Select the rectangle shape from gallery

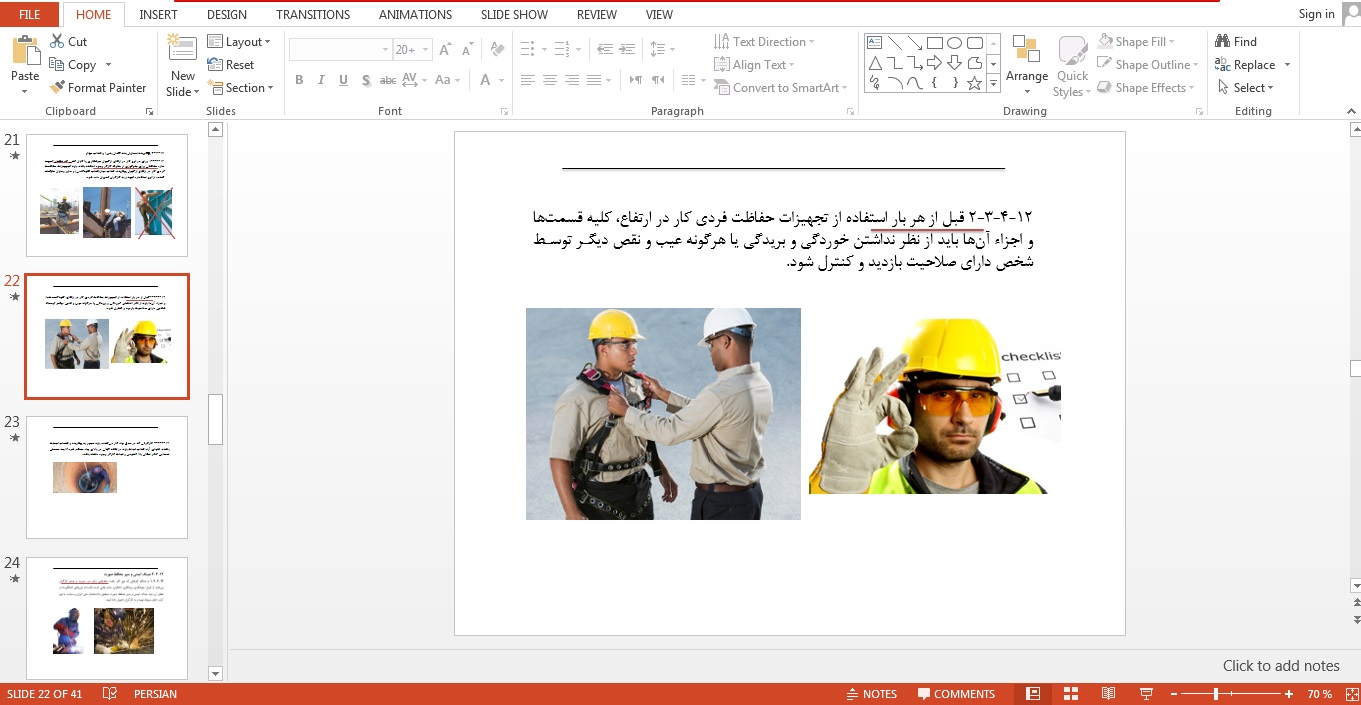point(935,43)
